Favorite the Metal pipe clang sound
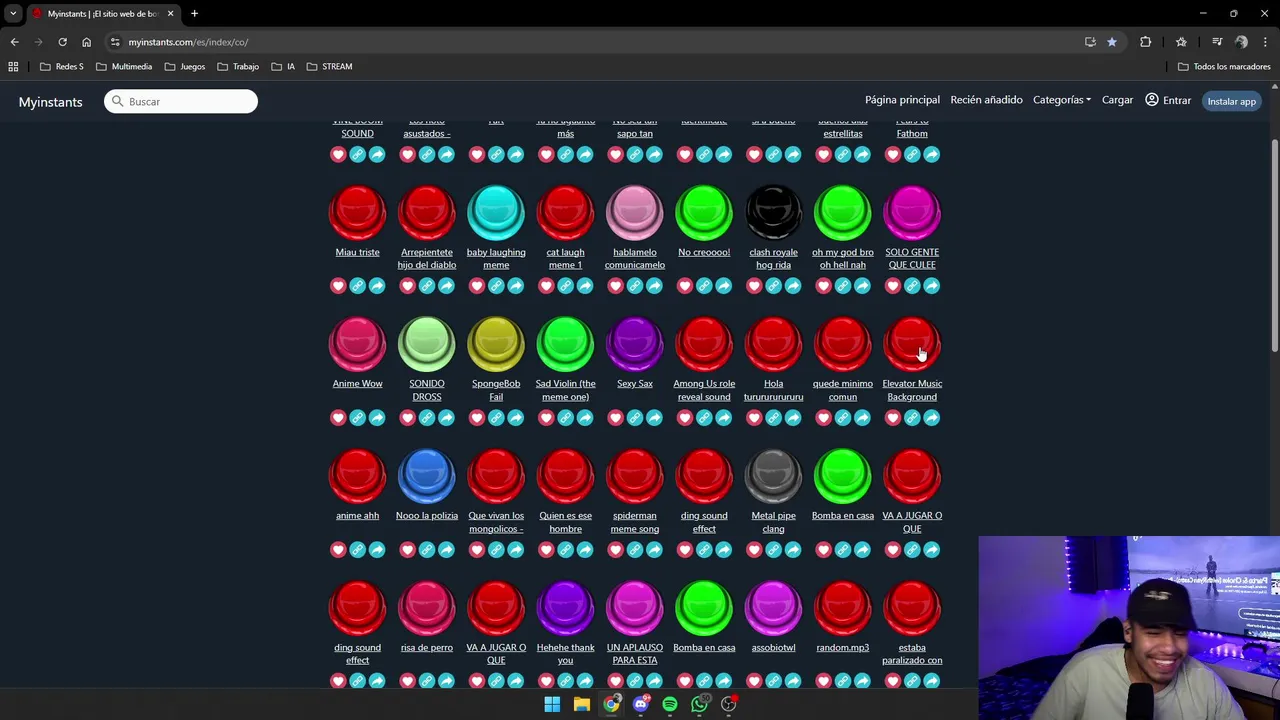This screenshot has width=1280, height=720. (754, 550)
